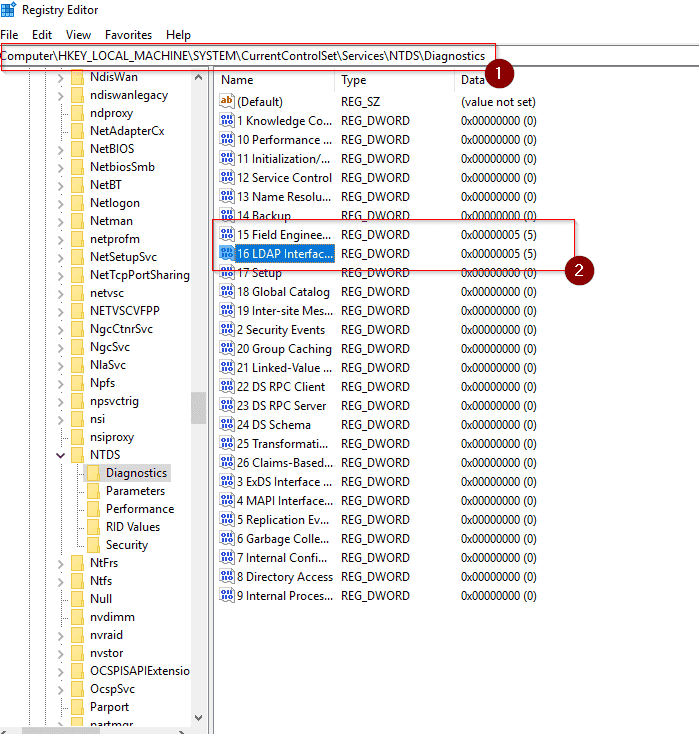699x734 pixels.
Task: Click the Netlogon folder icon
Action: click(x=78, y=203)
